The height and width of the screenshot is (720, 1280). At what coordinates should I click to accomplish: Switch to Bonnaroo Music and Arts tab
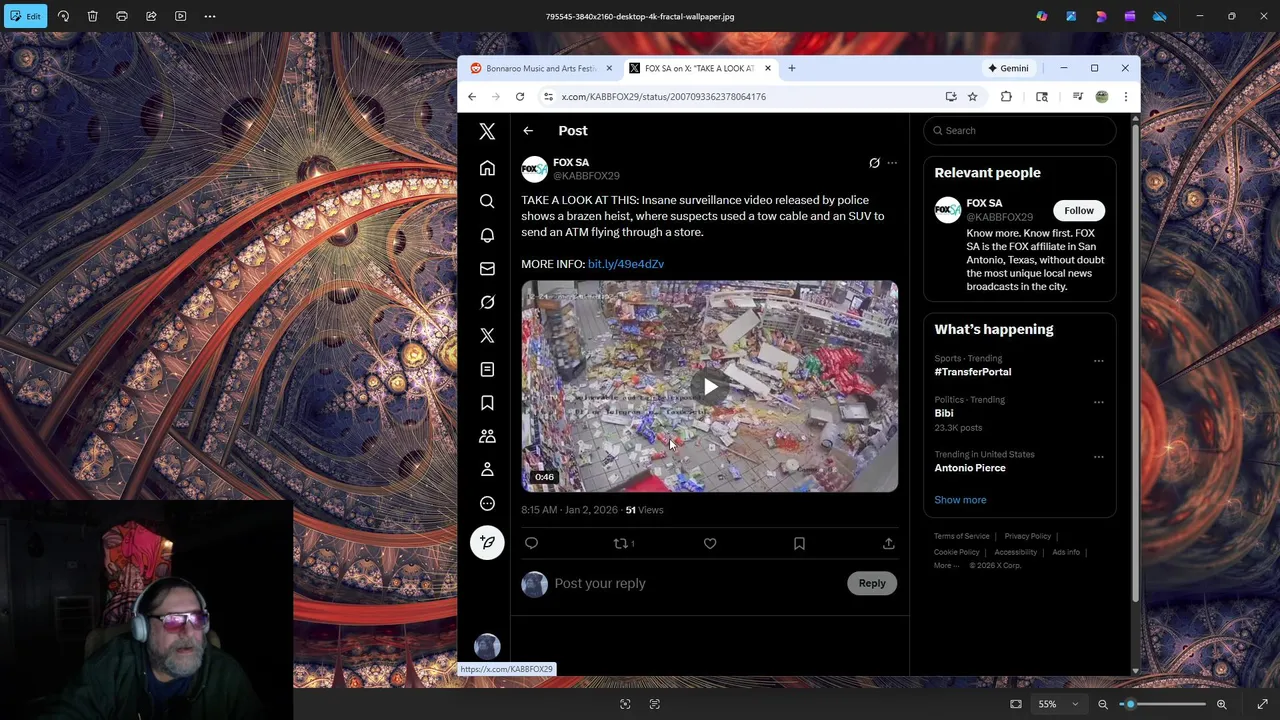541,68
